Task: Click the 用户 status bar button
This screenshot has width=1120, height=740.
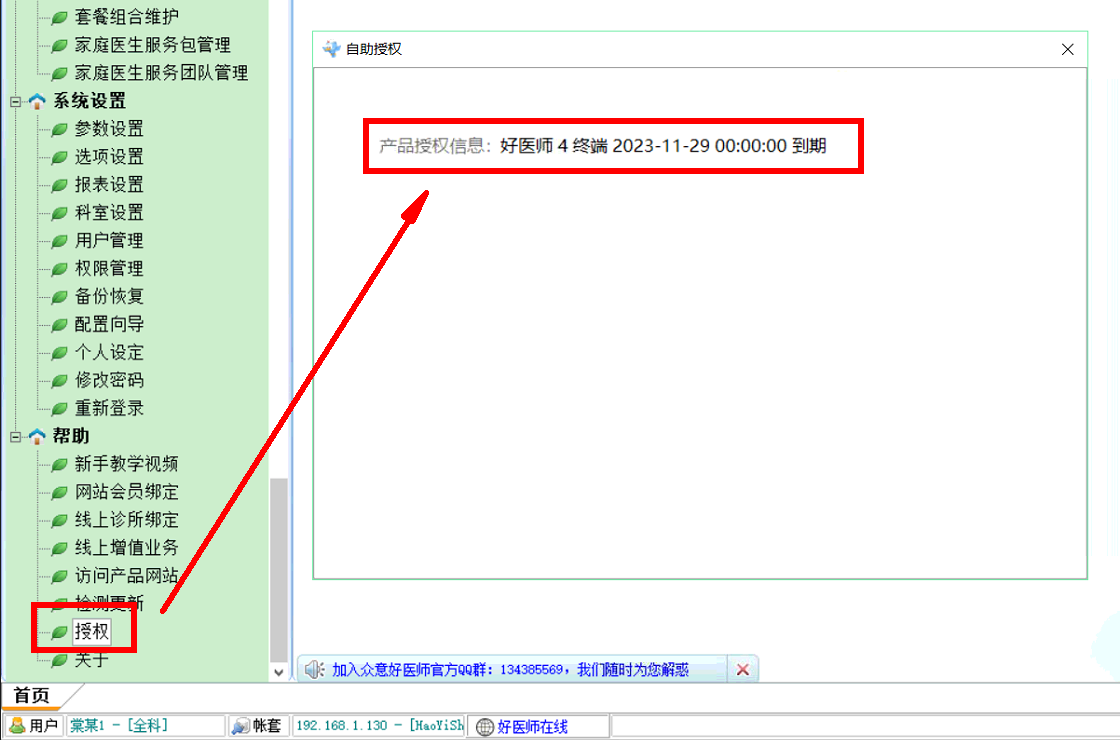Action: pos(33,726)
